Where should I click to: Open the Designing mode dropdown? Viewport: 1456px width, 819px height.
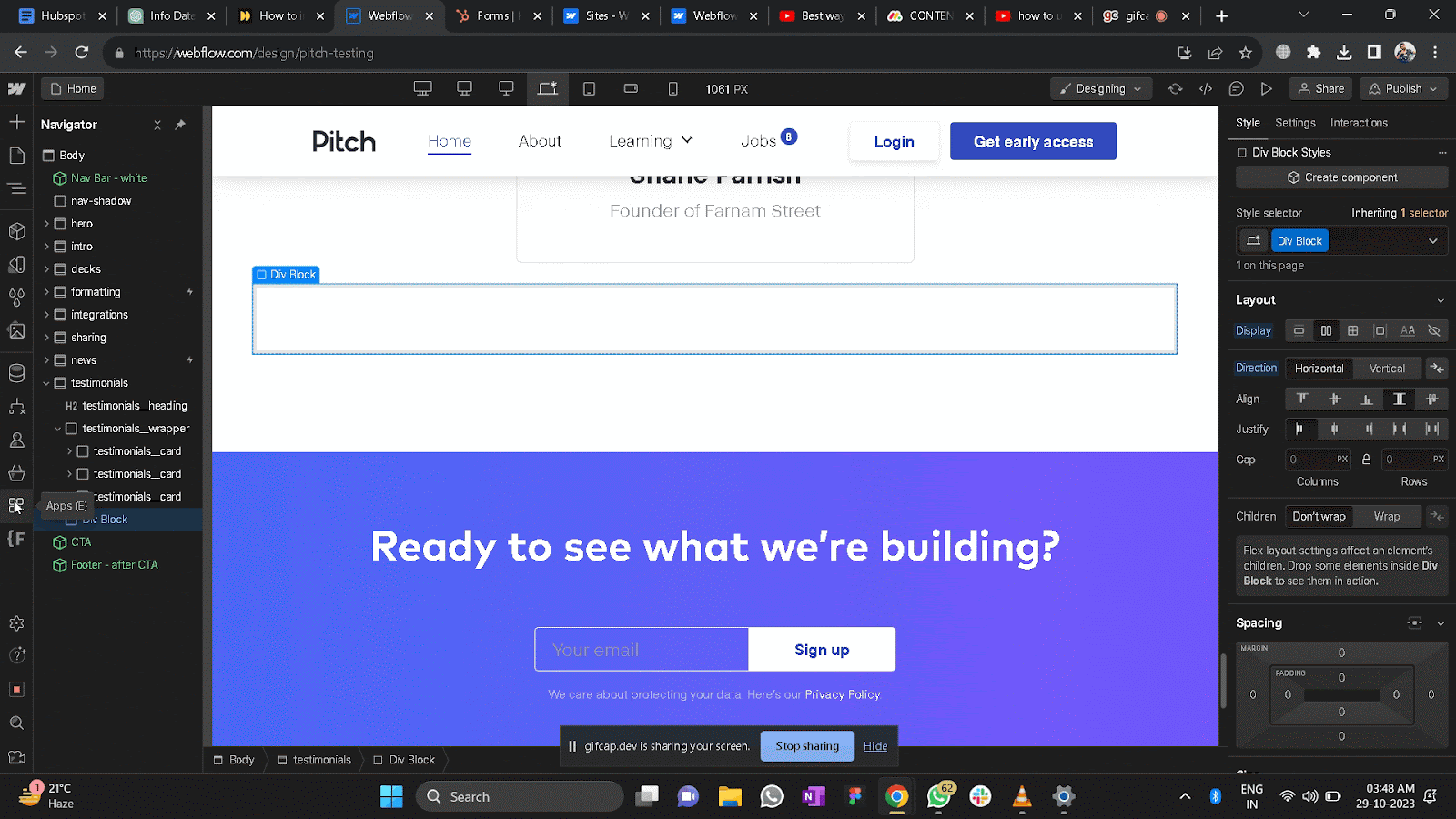[1101, 88]
